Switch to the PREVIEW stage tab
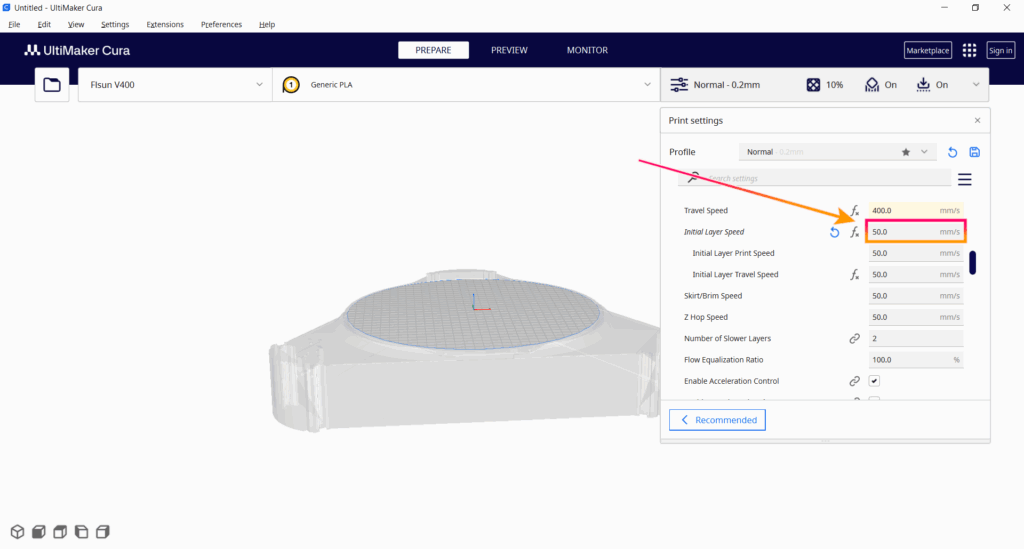 pyautogui.click(x=509, y=50)
